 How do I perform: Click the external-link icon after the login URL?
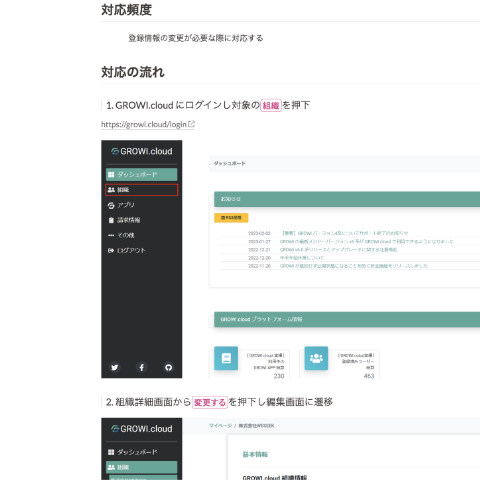[x=191, y=124]
